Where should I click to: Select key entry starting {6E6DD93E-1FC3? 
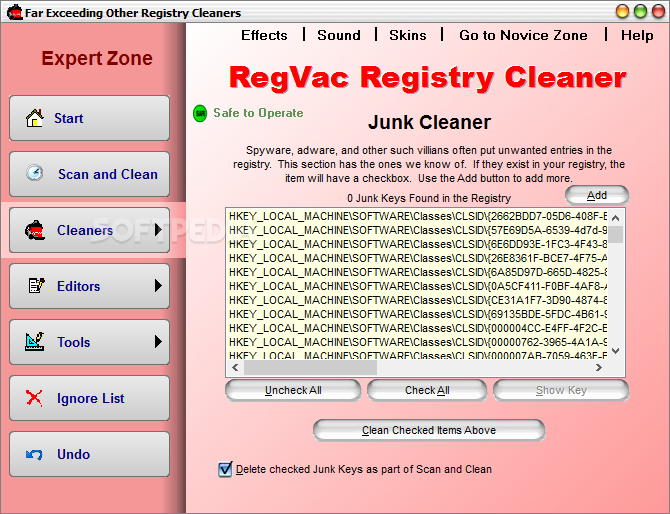coord(418,244)
